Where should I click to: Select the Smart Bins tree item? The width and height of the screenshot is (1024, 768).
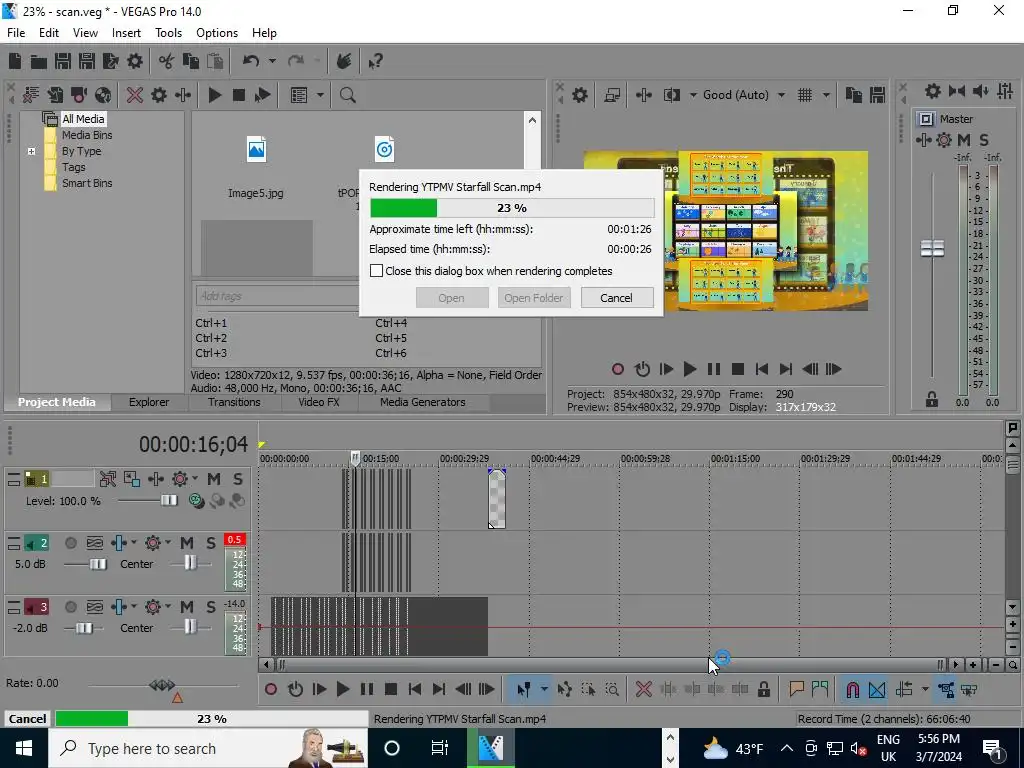click(87, 184)
